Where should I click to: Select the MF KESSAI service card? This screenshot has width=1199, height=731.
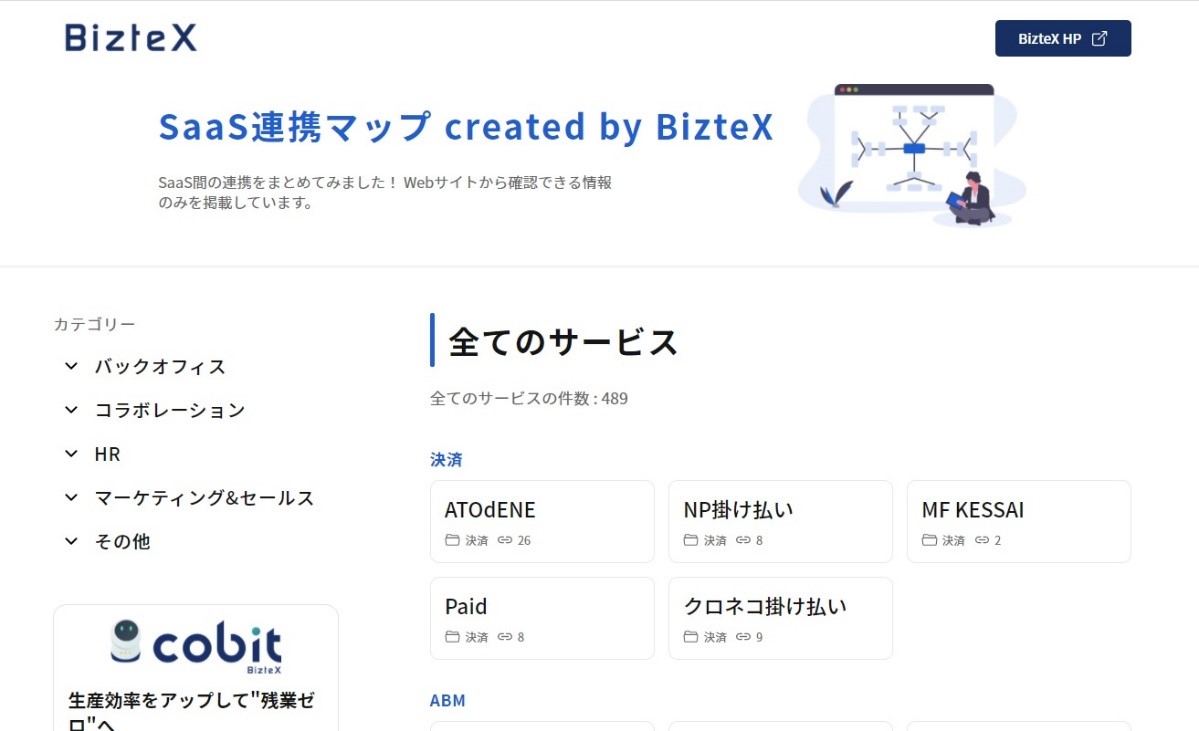(x=1019, y=521)
